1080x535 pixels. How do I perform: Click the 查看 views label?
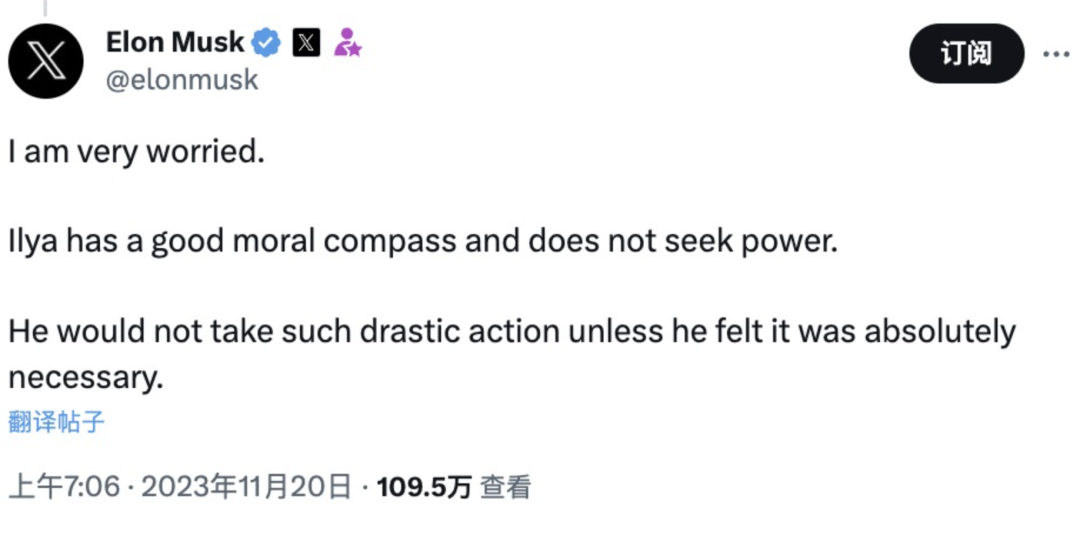point(505,487)
